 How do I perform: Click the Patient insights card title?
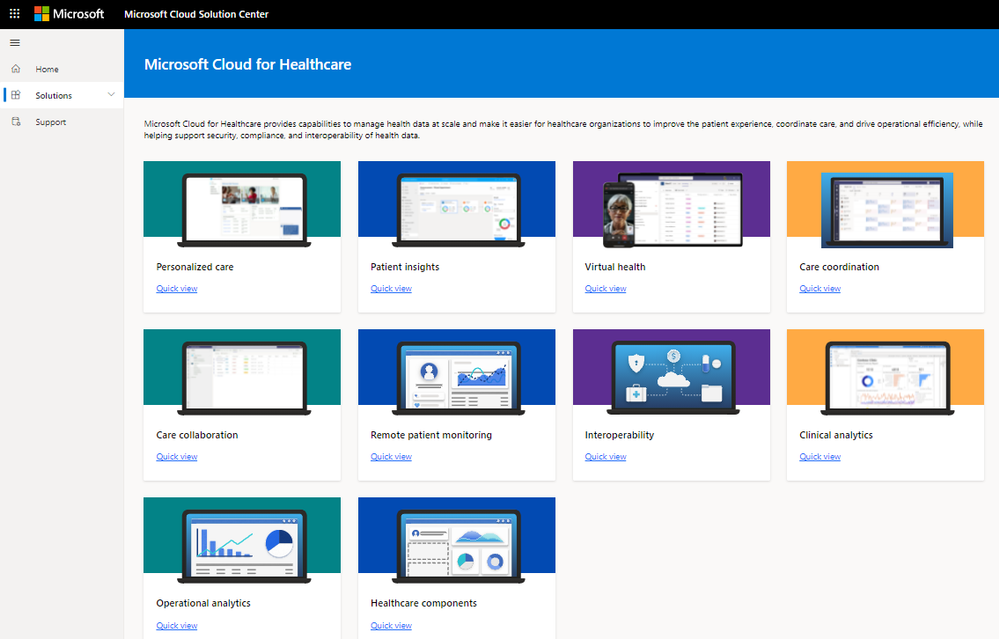pyautogui.click(x=405, y=267)
